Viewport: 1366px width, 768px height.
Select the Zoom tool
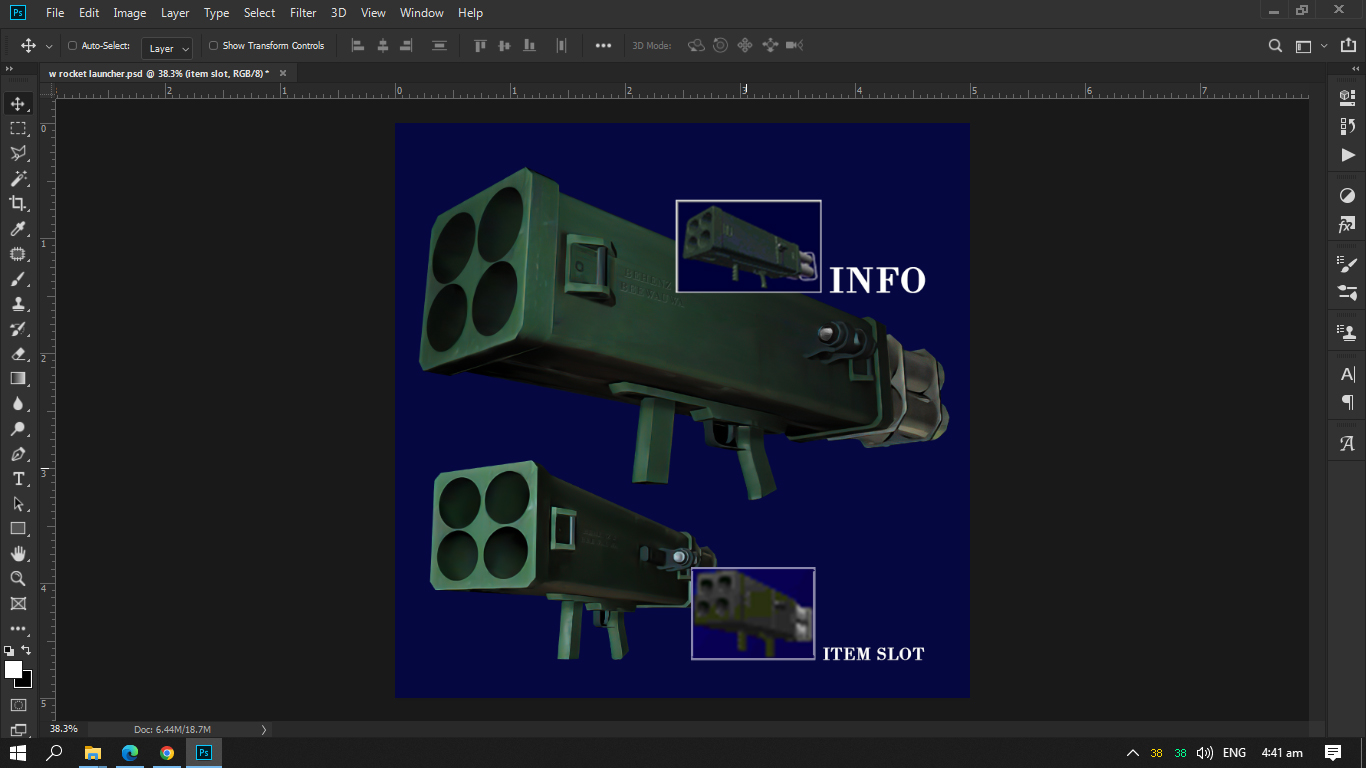18,578
